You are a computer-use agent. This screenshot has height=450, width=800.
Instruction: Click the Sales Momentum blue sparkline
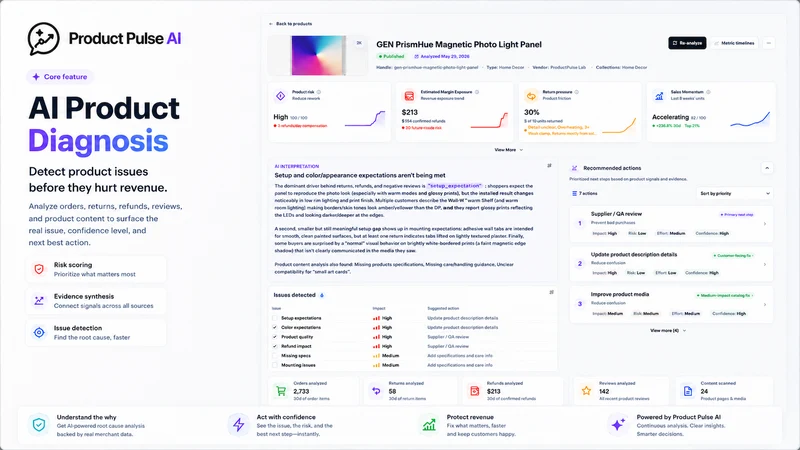[x=750, y=119]
